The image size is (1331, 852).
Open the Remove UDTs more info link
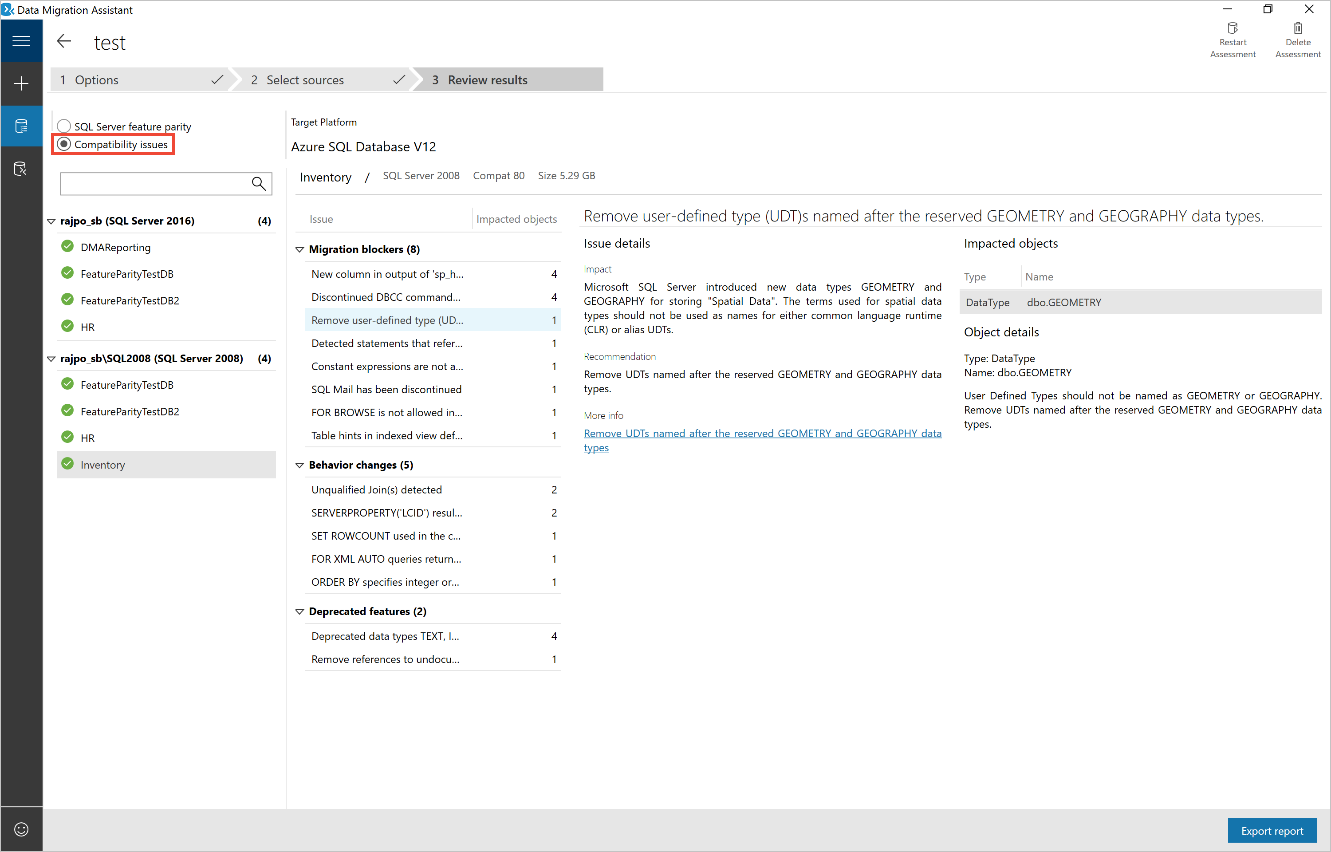pyautogui.click(x=762, y=434)
